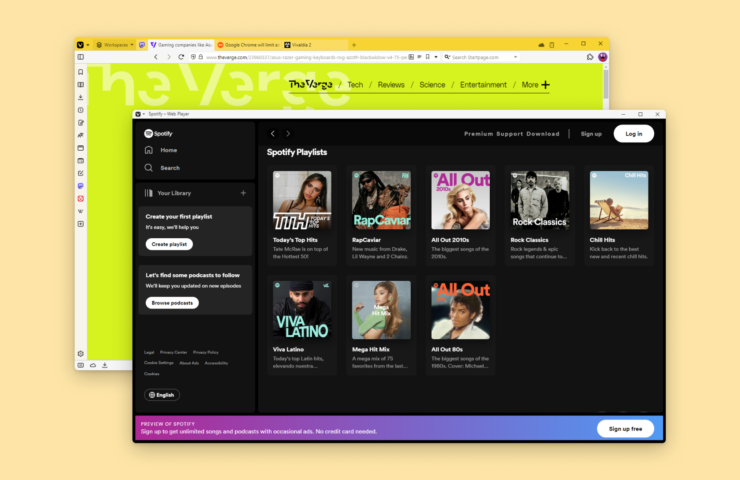Open the Reading List panel in Vivaldi sidebar
This screenshot has height=480, width=740.
pyautogui.click(x=81, y=85)
